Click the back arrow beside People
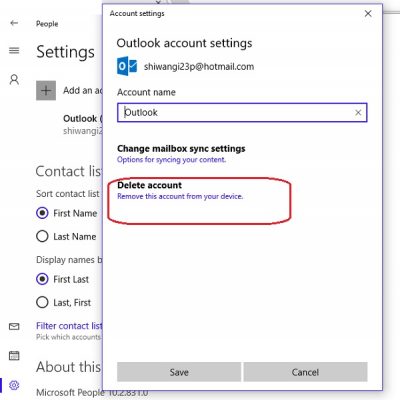 (x=14, y=23)
